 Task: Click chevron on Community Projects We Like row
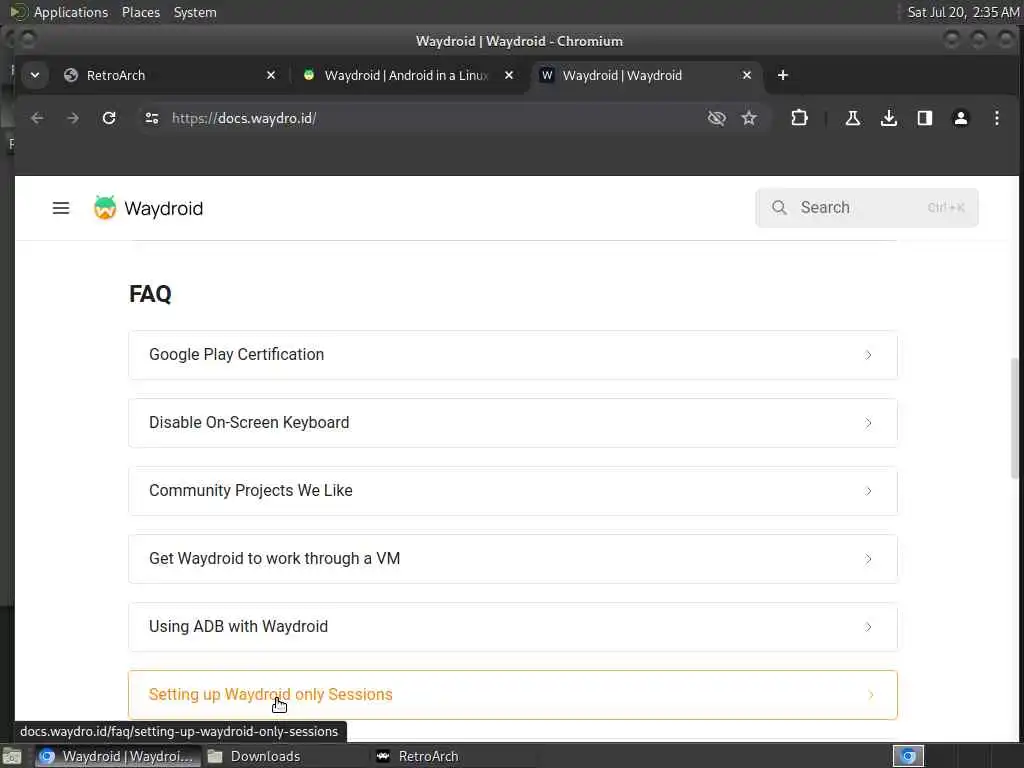(868, 490)
